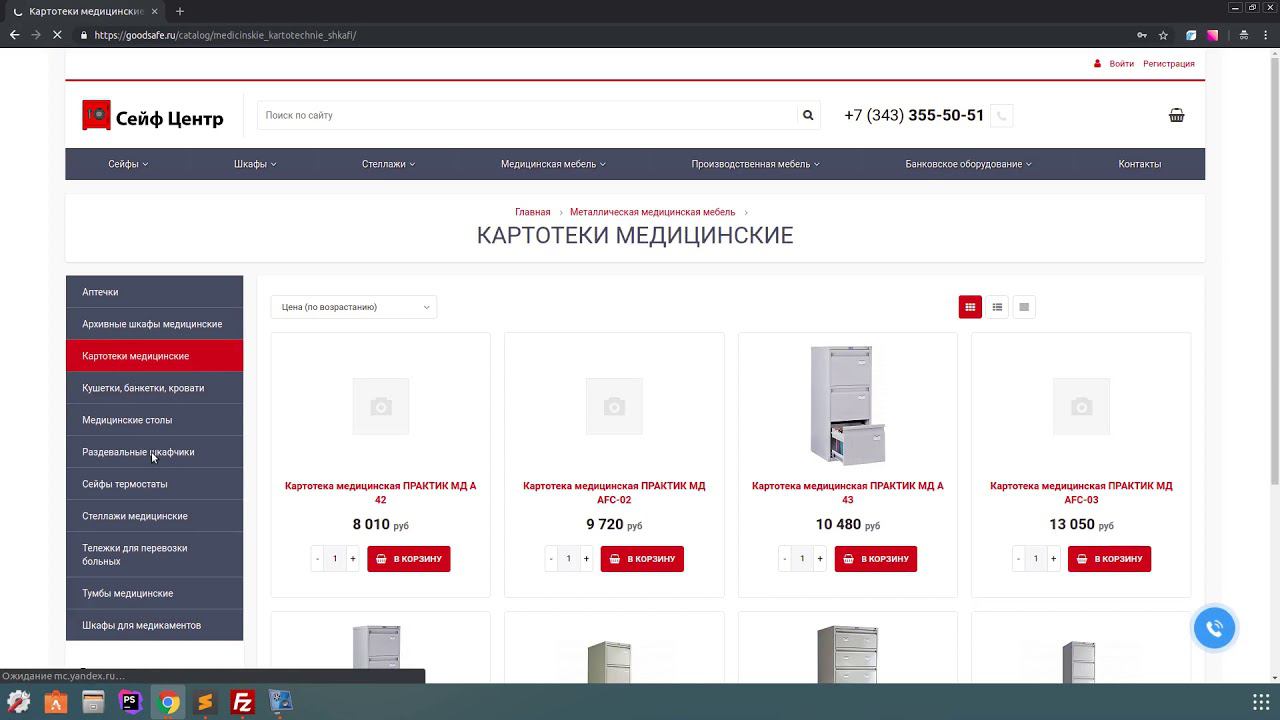The height and width of the screenshot is (720, 1280).
Task: Open Chrome three-dot menu
Action: (x=1266, y=35)
